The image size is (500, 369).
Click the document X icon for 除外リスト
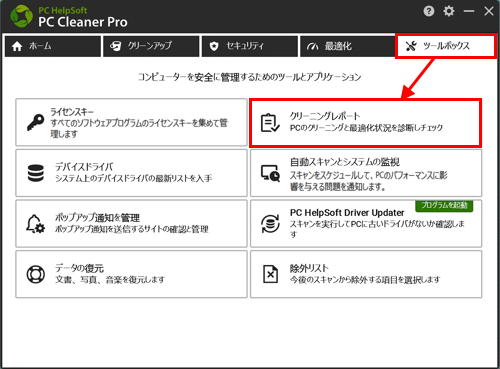270,274
